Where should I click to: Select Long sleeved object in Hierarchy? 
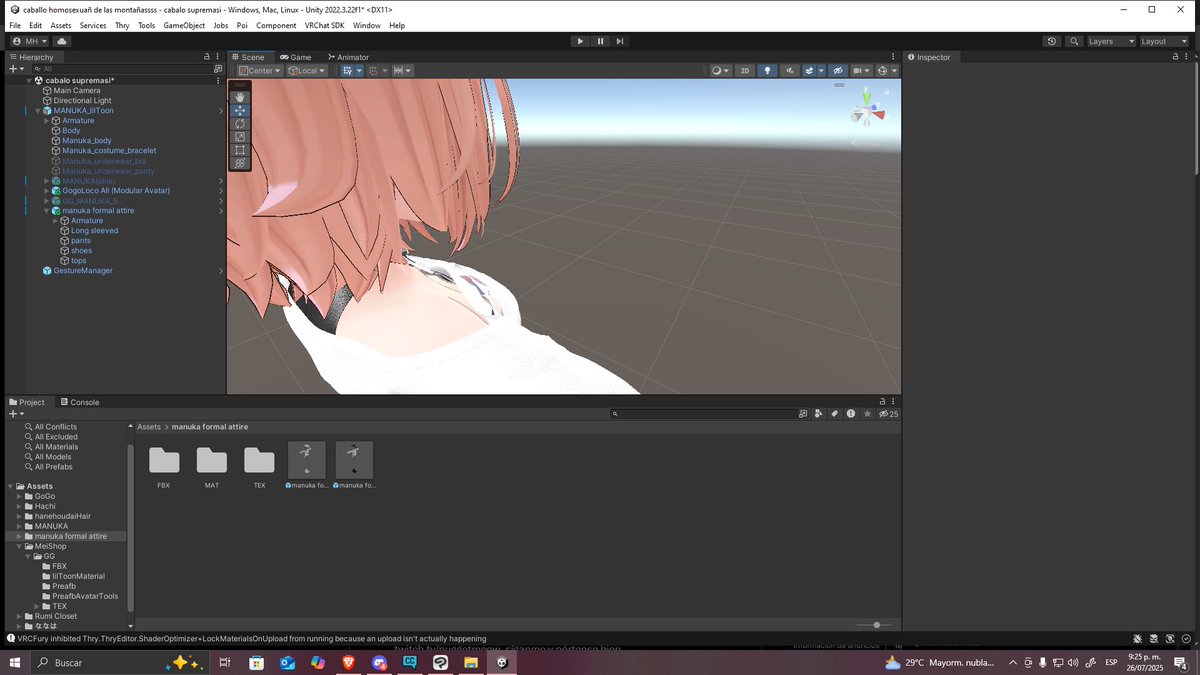[x=94, y=231]
